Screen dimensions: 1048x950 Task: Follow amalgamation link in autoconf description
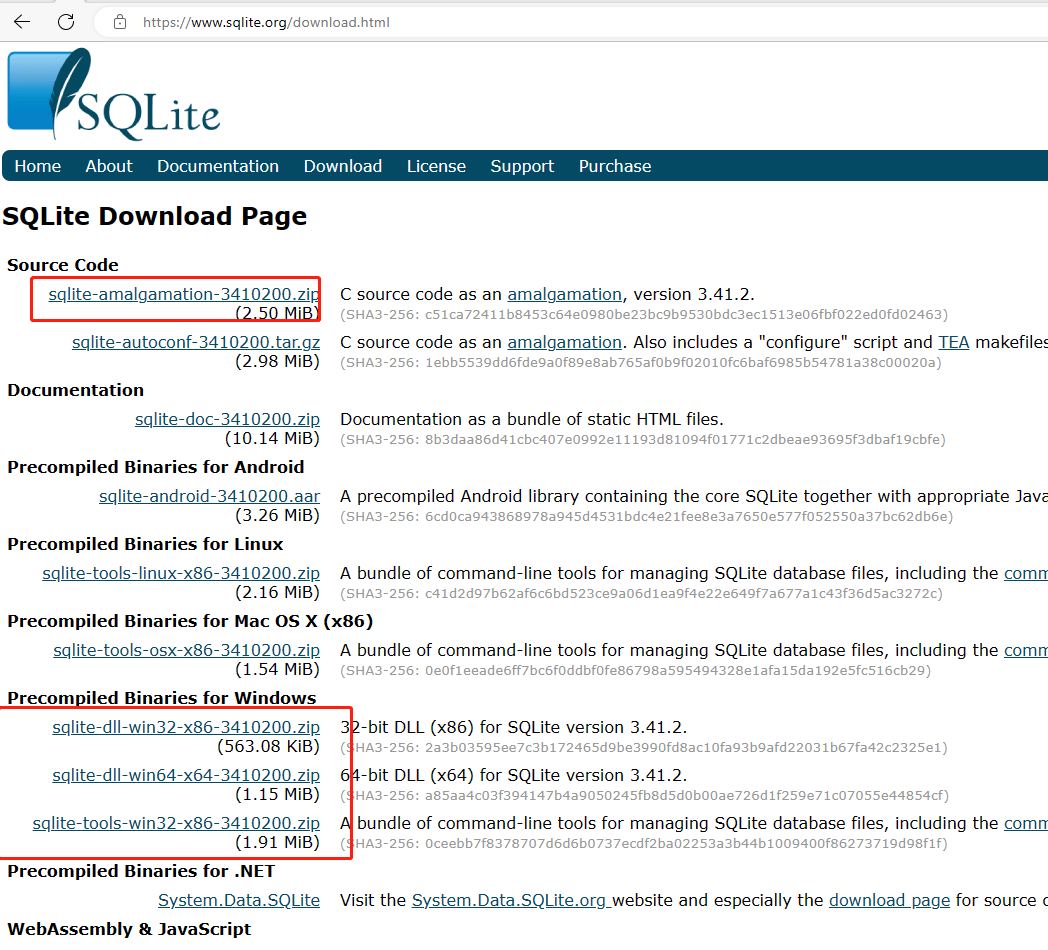[x=564, y=342]
